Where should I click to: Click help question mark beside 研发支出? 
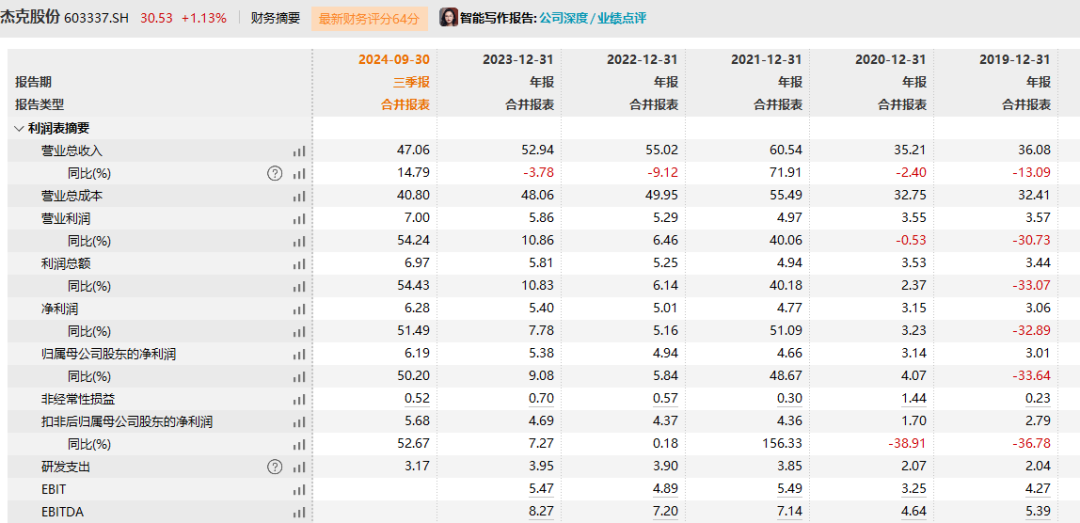coord(275,467)
